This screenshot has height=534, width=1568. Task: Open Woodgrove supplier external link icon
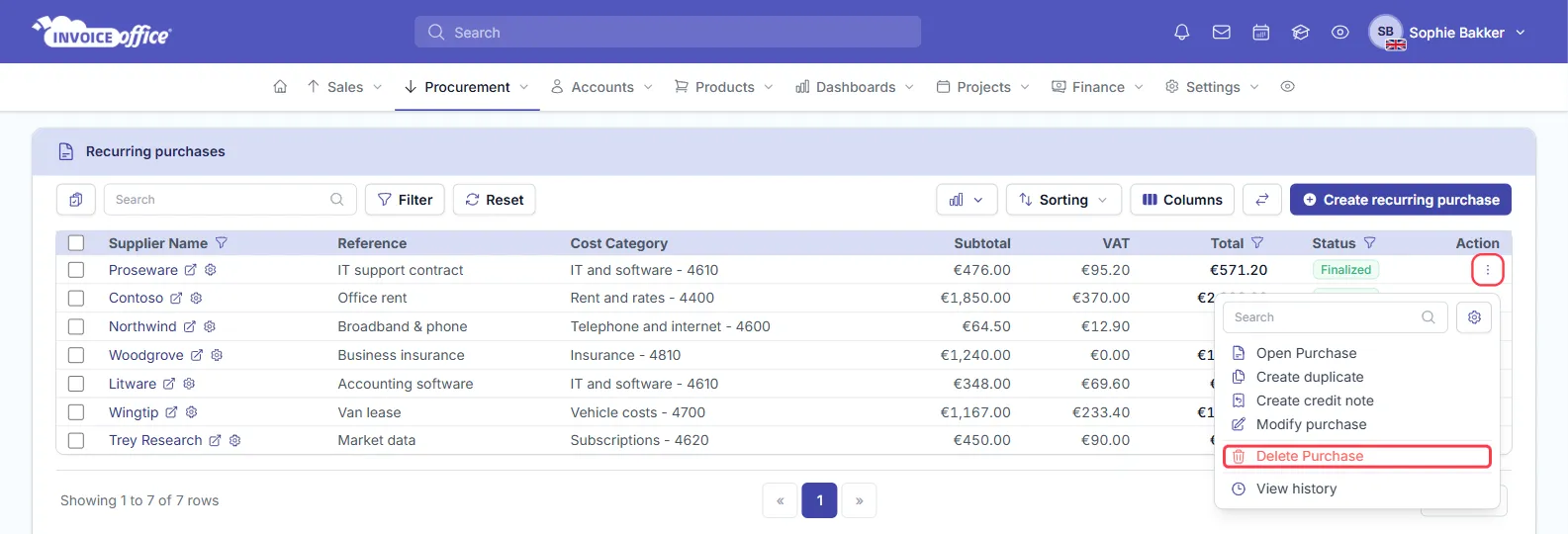(197, 355)
